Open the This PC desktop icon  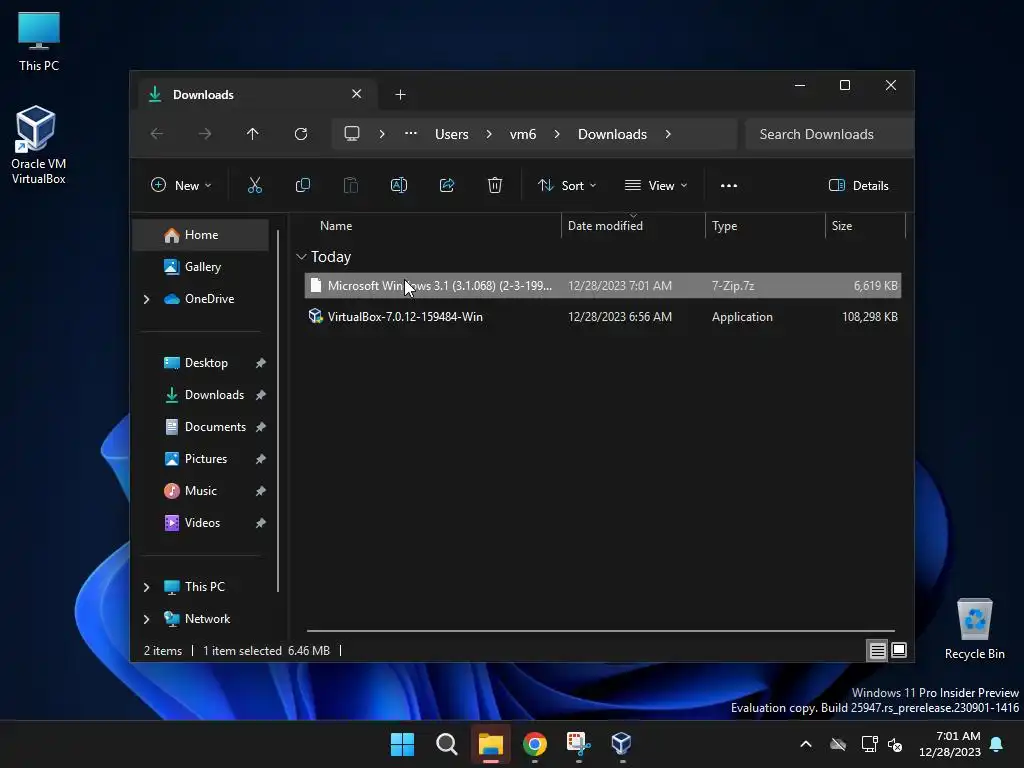(39, 40)
